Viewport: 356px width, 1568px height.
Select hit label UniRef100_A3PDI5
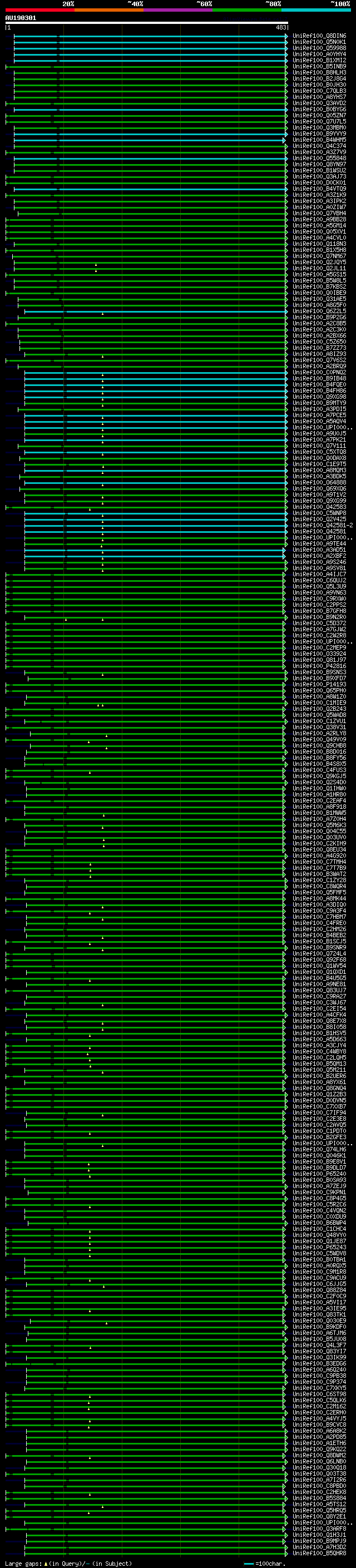(x=319, y=409)
